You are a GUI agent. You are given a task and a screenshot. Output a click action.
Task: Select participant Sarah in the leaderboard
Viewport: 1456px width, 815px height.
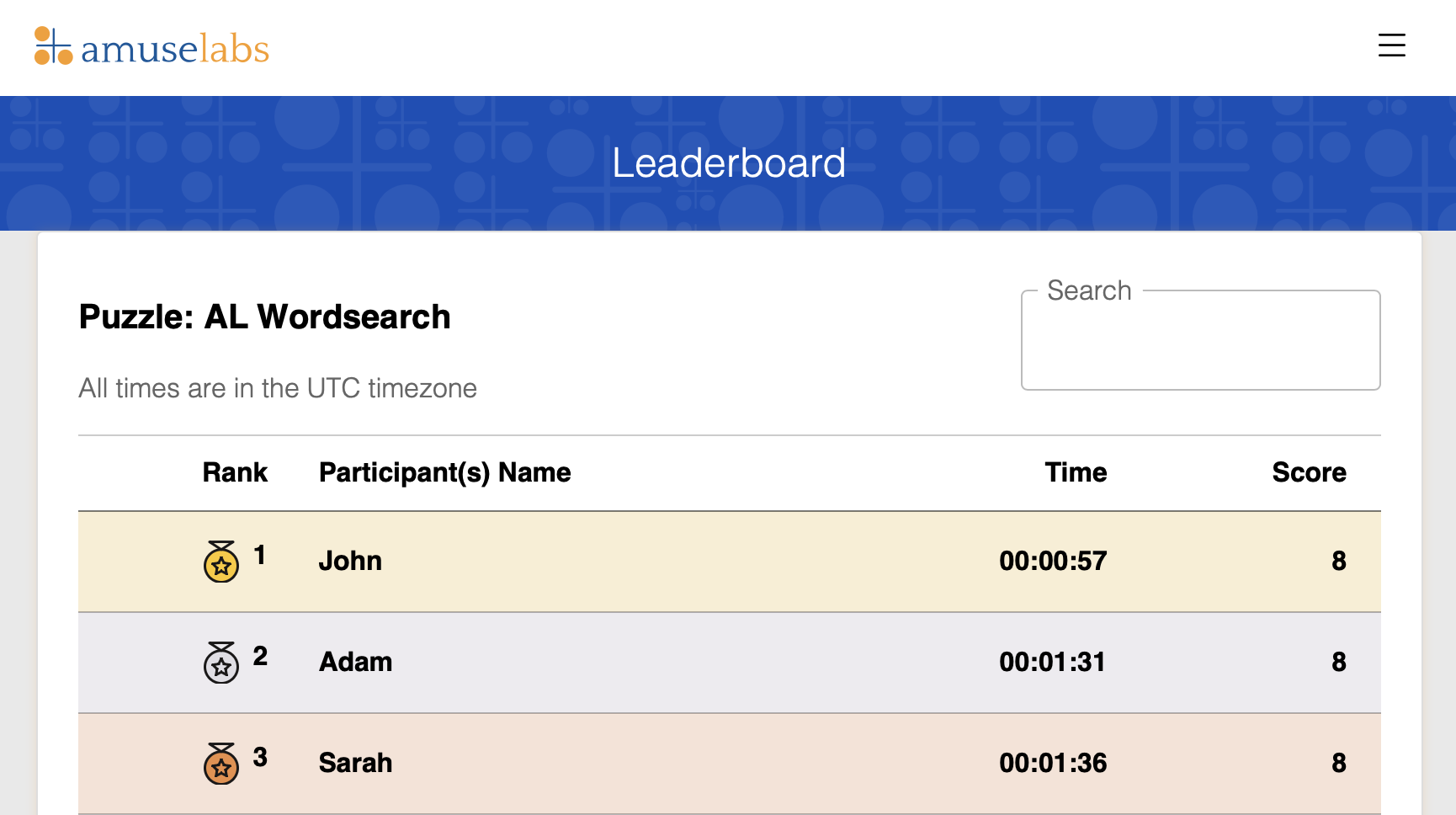[x=355, y=763]
